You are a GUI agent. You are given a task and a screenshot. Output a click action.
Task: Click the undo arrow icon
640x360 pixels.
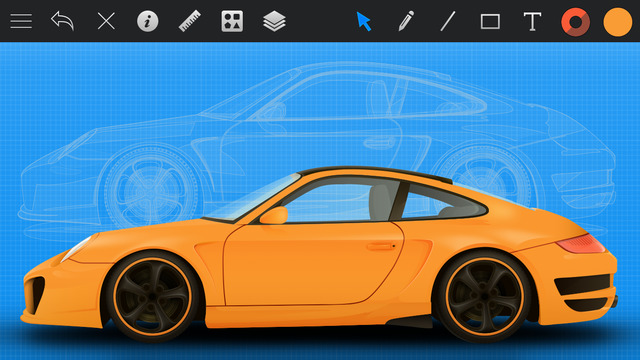pos(62,21)
